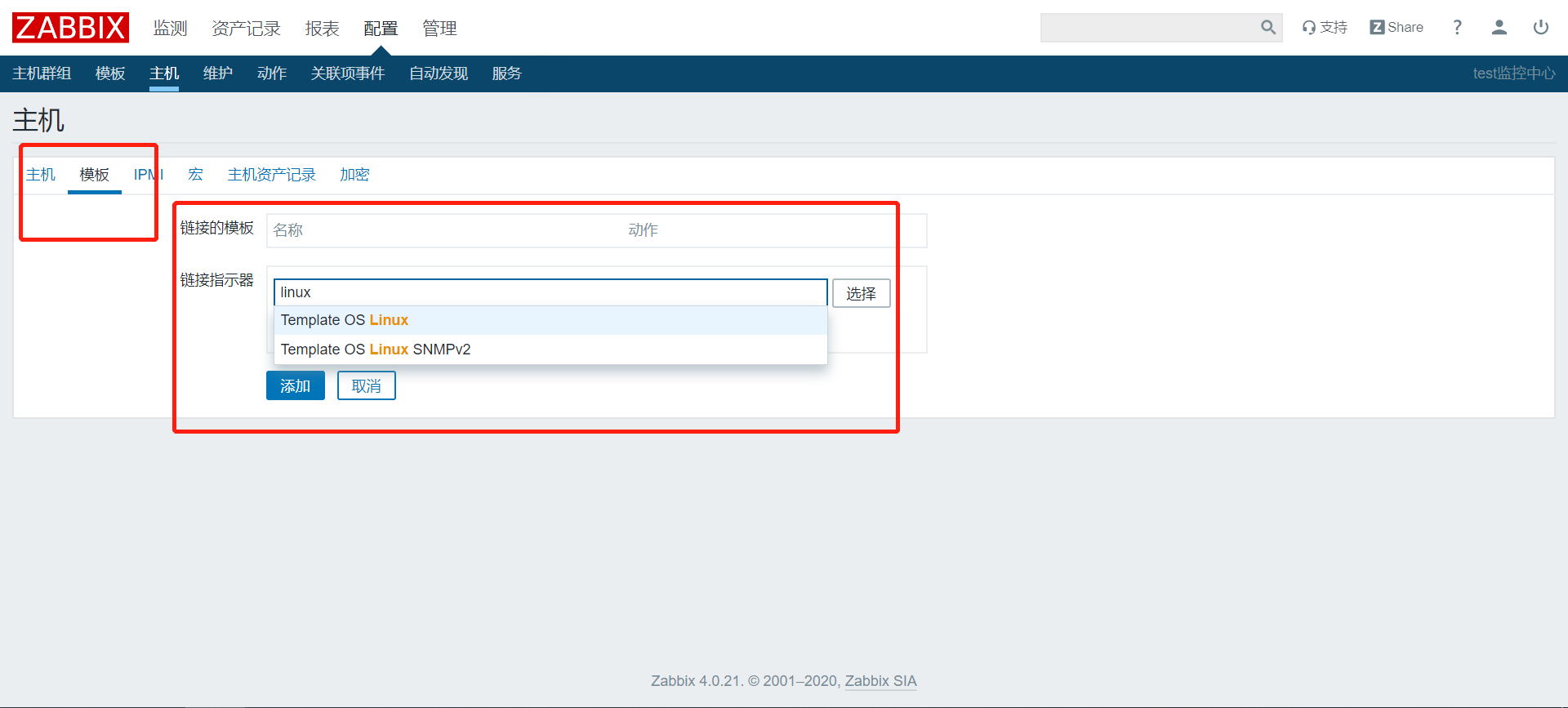Open the help question mark icon

point(1457,28)
